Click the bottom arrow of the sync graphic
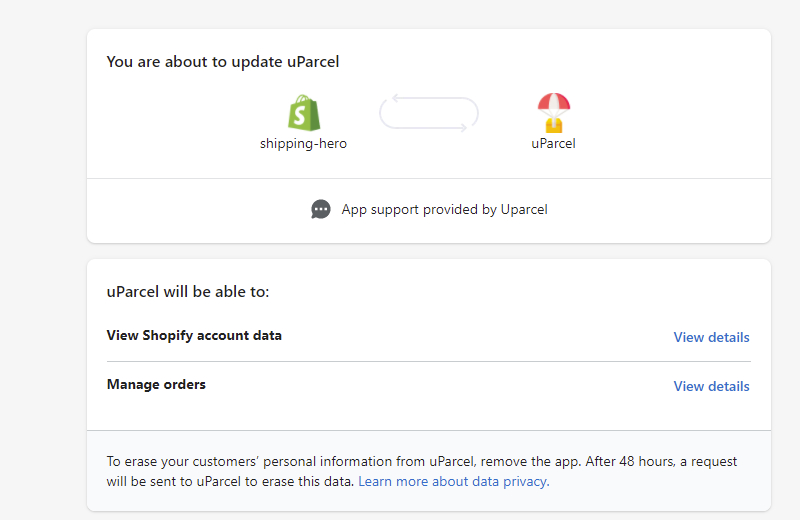The image size is (800, 520). click(428, 128)
